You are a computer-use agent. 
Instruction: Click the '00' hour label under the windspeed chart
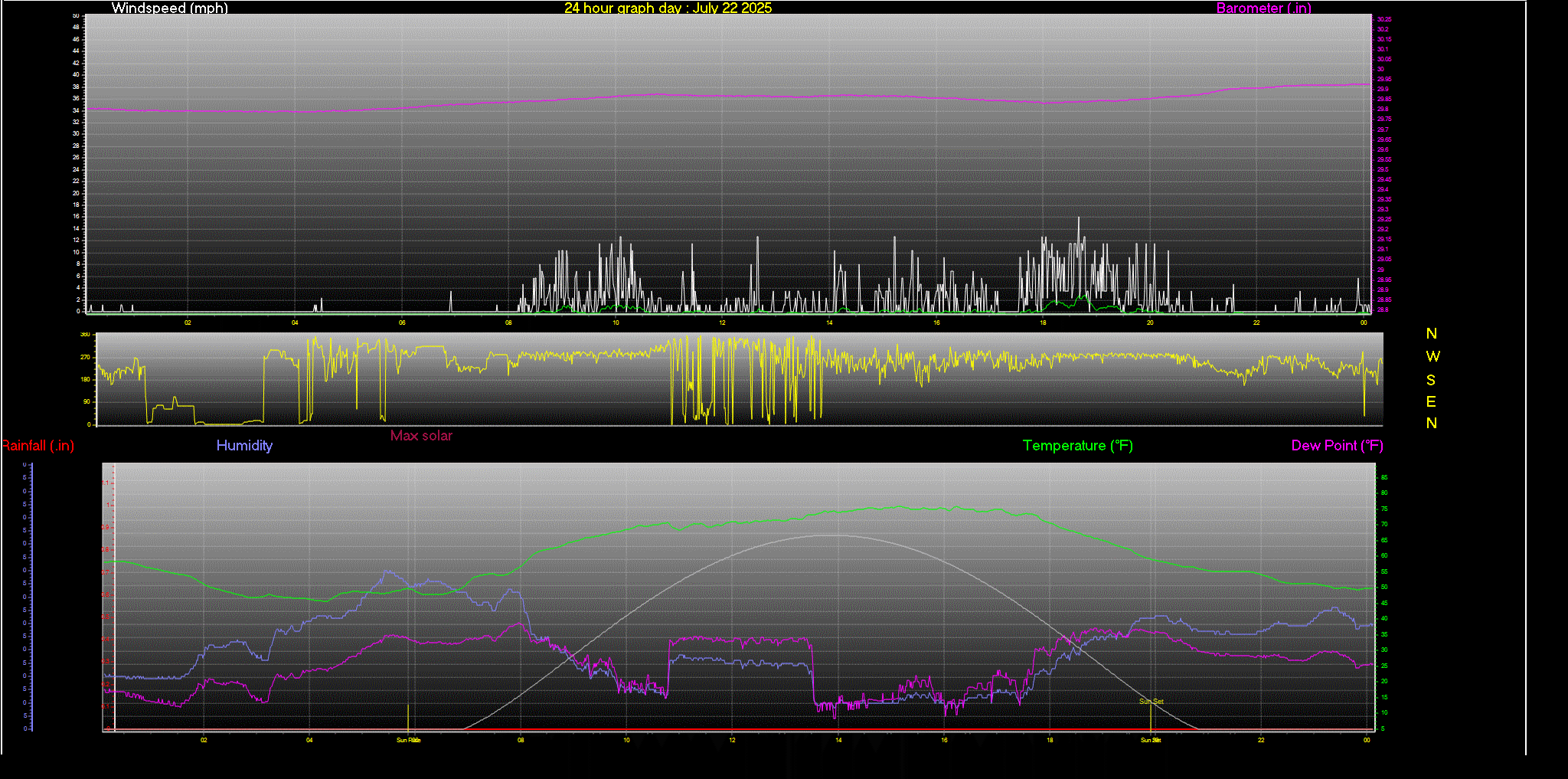[1364, 322]
